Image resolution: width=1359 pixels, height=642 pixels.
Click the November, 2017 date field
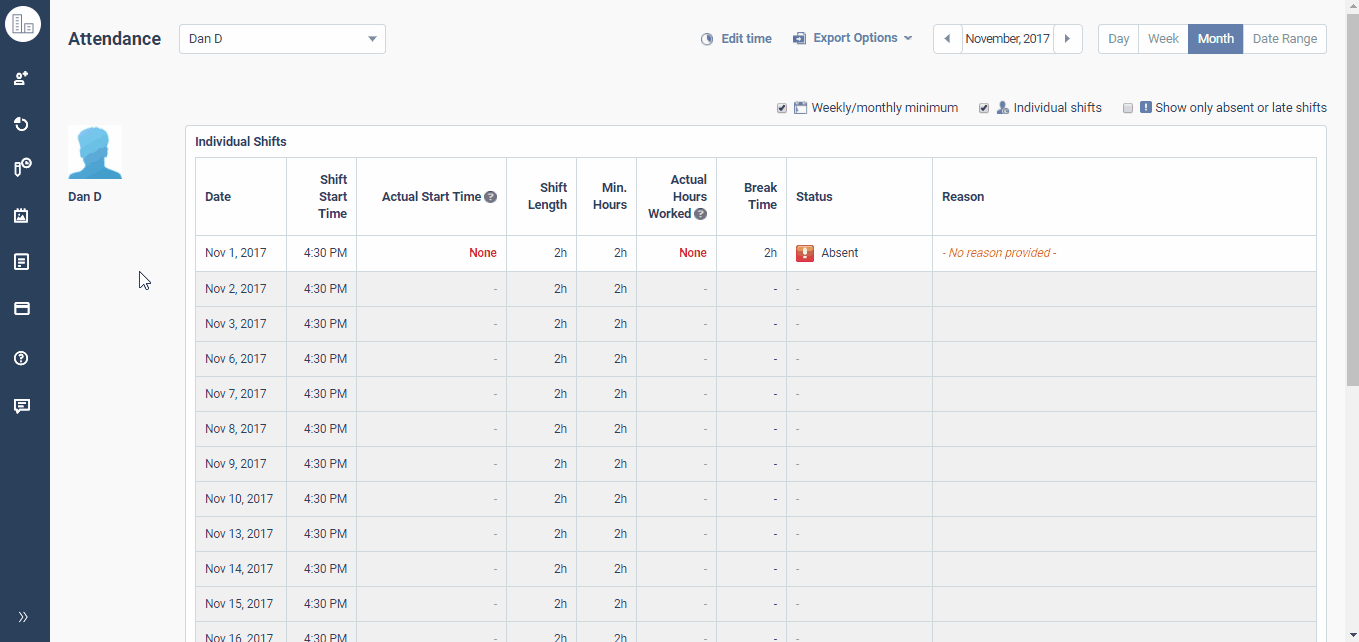(1007, 39)
